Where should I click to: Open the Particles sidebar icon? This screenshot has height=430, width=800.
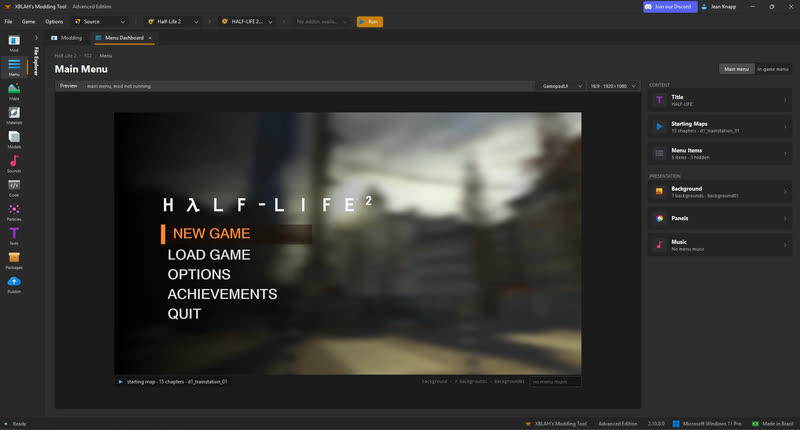(14, 211)
